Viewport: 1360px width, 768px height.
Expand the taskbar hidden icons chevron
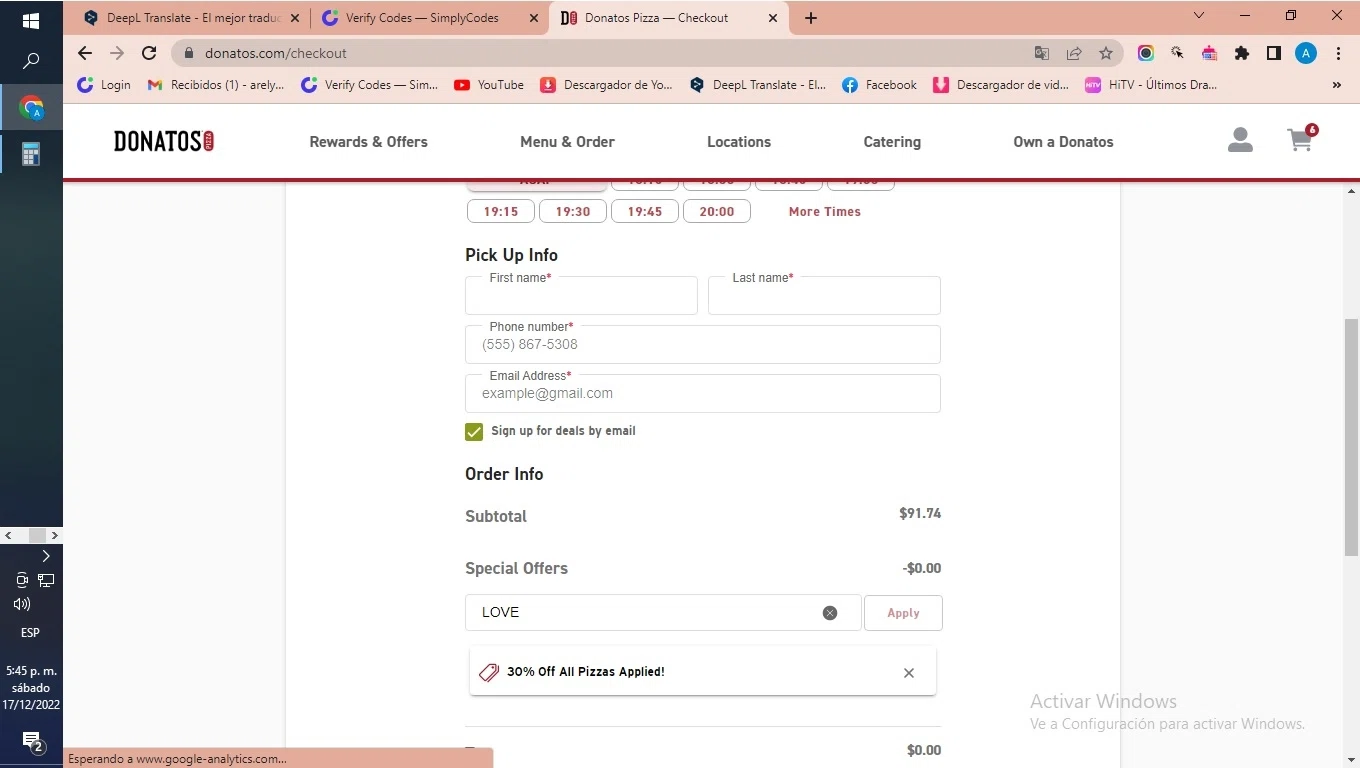(46, 556)
